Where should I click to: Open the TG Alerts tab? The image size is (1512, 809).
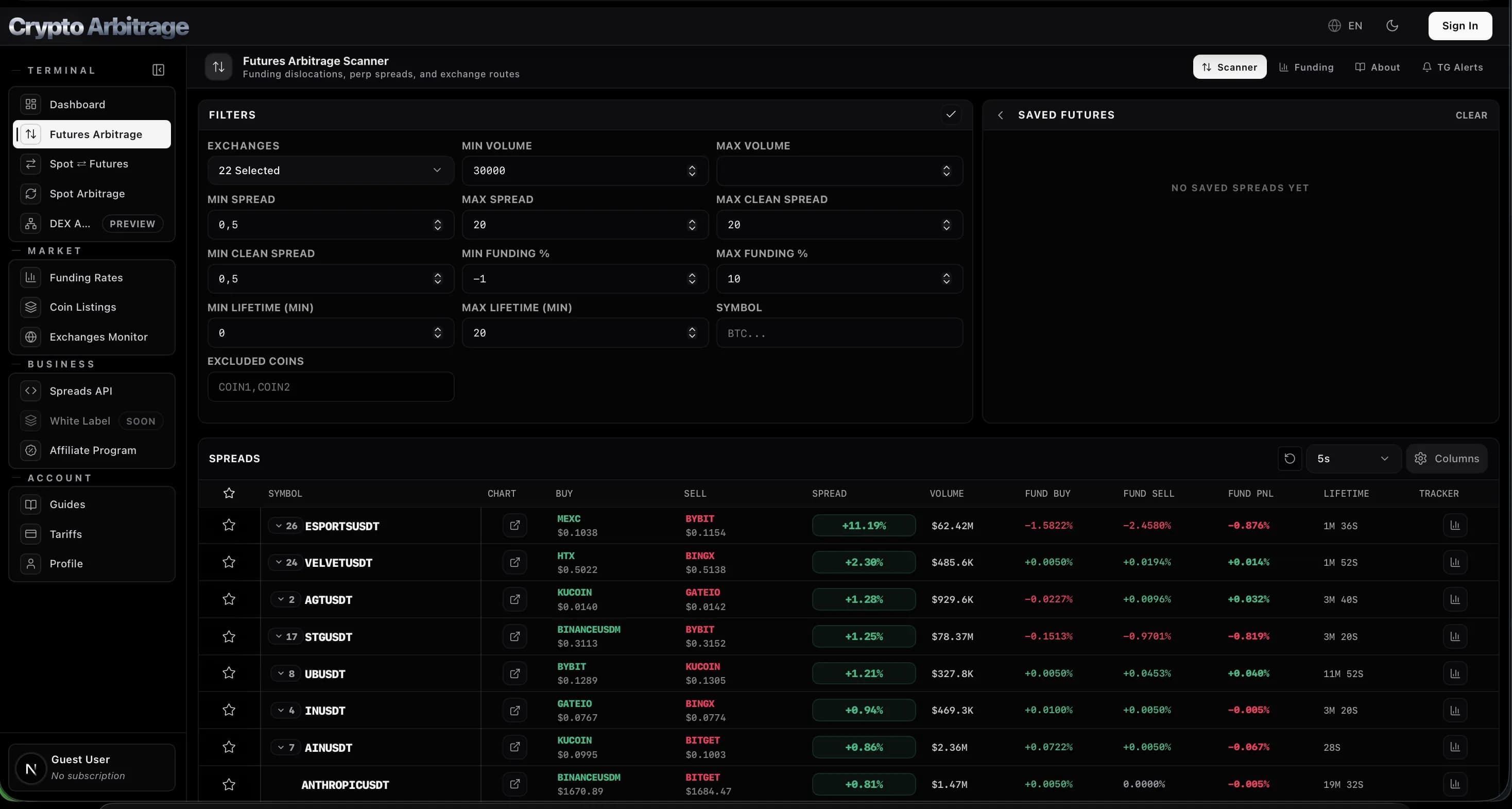coord(1452,67)
